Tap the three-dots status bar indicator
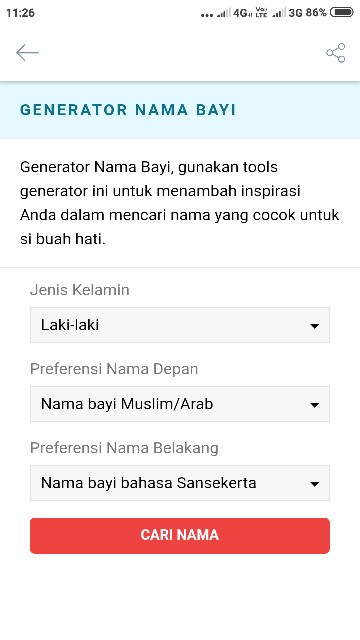360x640 pixels. (x=207, y=15)
